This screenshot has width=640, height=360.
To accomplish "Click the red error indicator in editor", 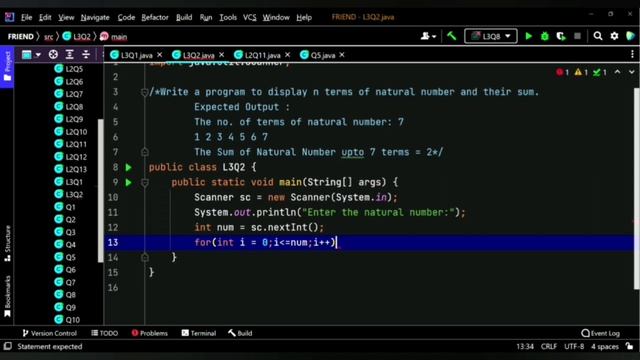I will tap(562, 72).
